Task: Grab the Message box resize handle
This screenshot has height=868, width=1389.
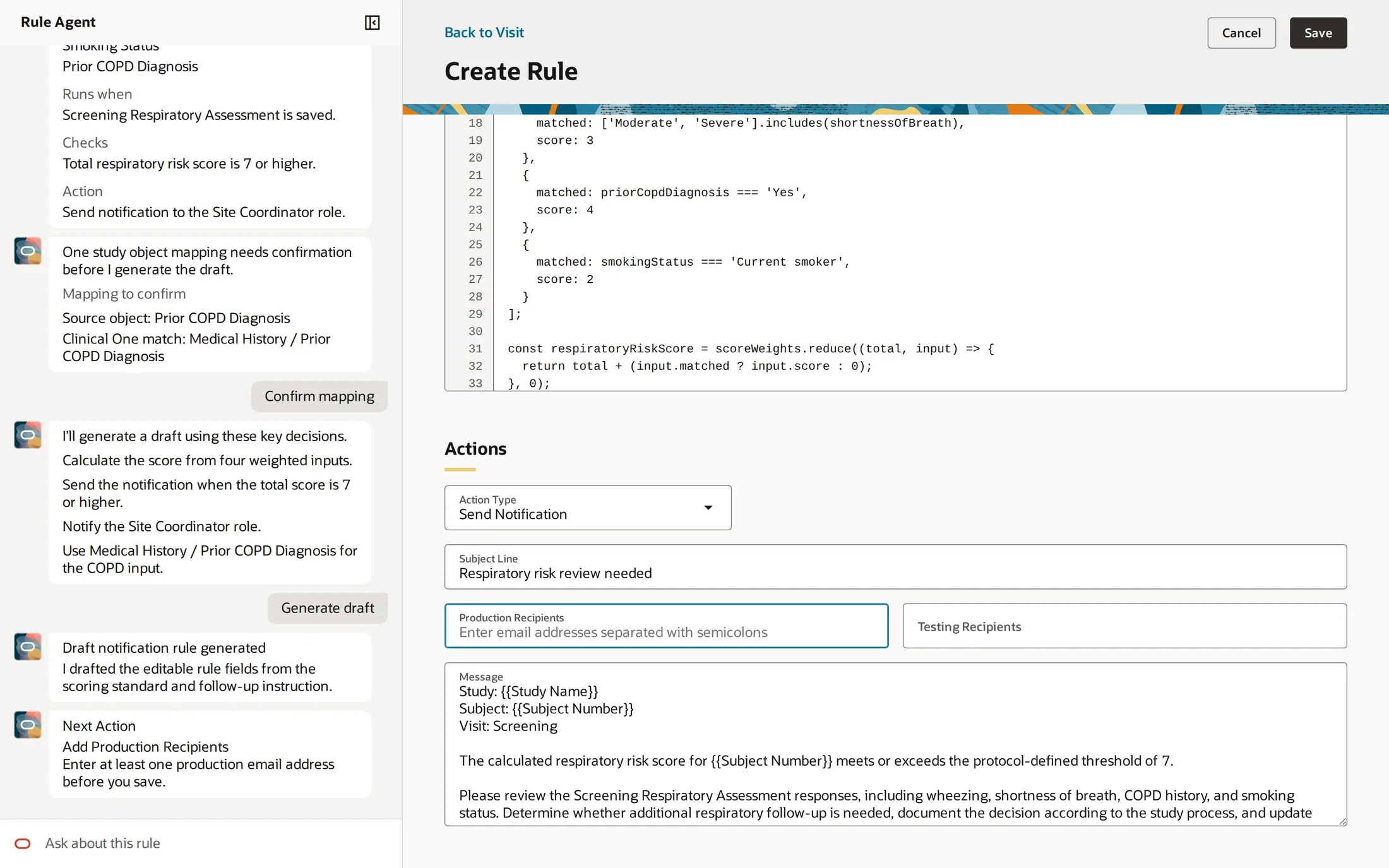Action: 1342,821
